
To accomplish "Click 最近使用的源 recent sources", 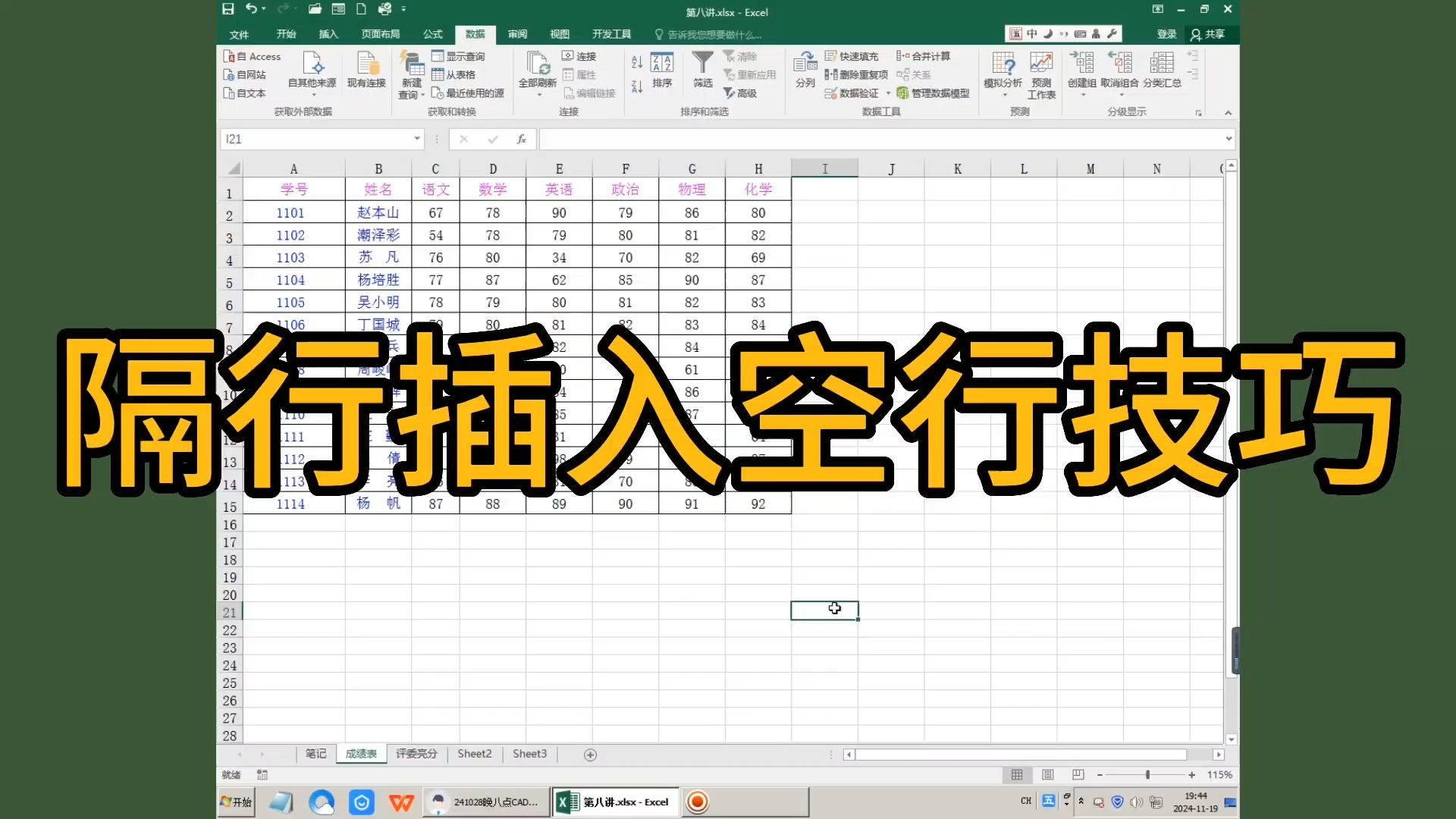I will click(468, 93).
